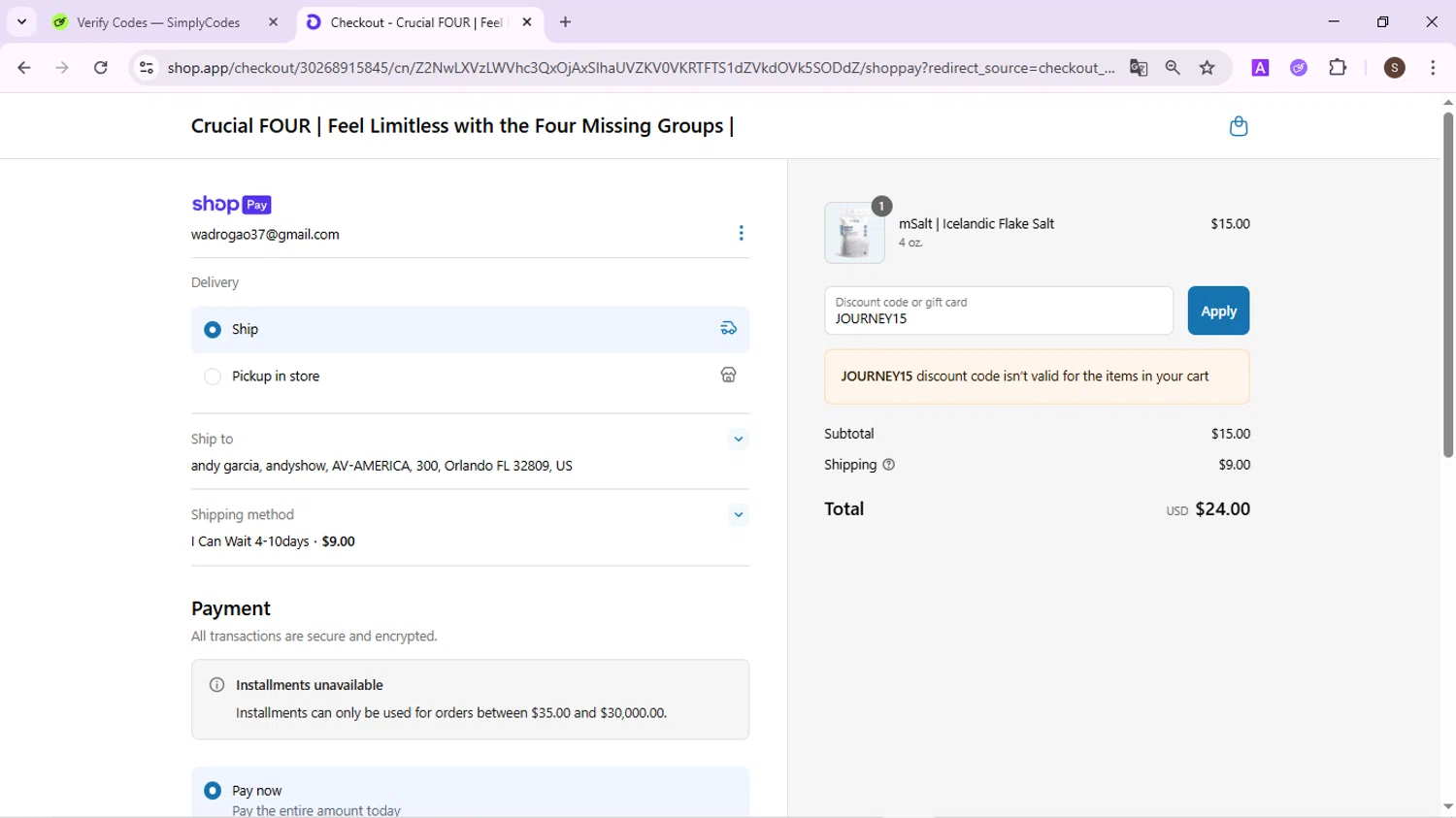Screen dimensions: 1456x818
Task: Click the $24.00 total amount
Action: point(1222,509)
